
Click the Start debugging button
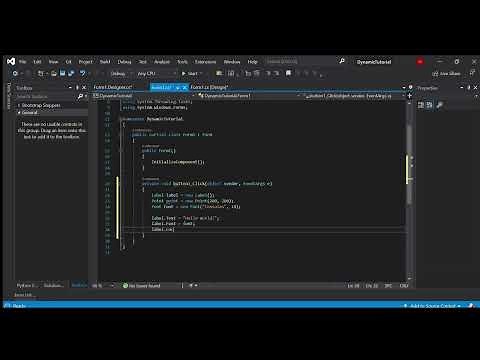(x=190, y=73)
